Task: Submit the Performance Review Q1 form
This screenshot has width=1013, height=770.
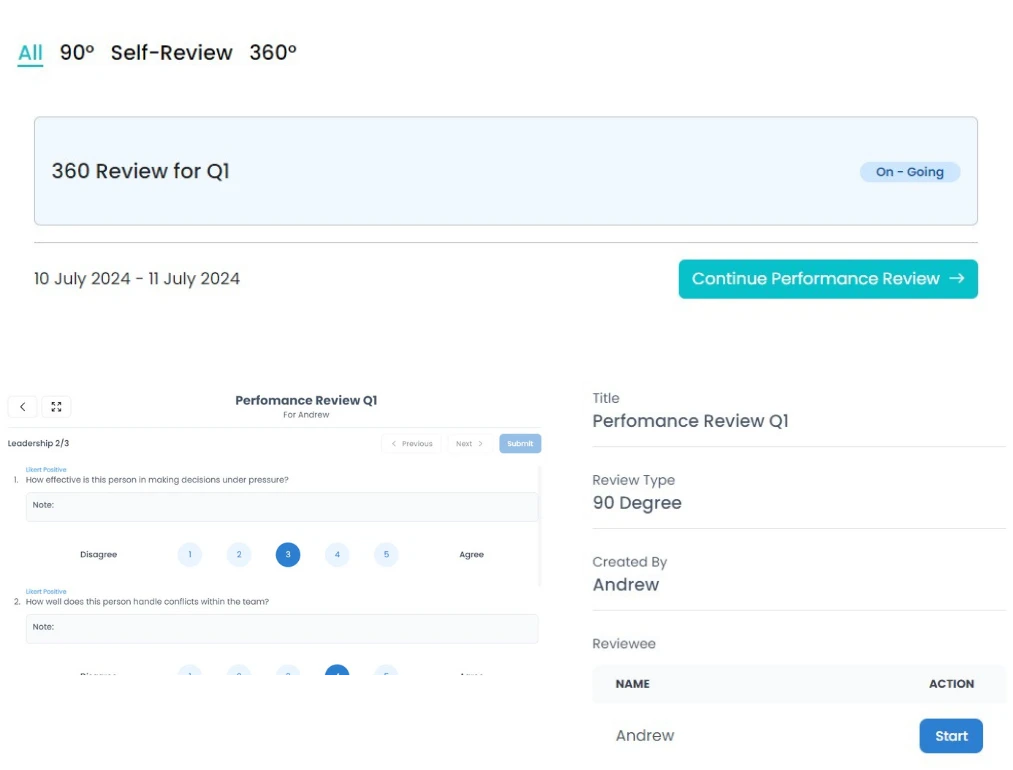Action: coord(520,443)
